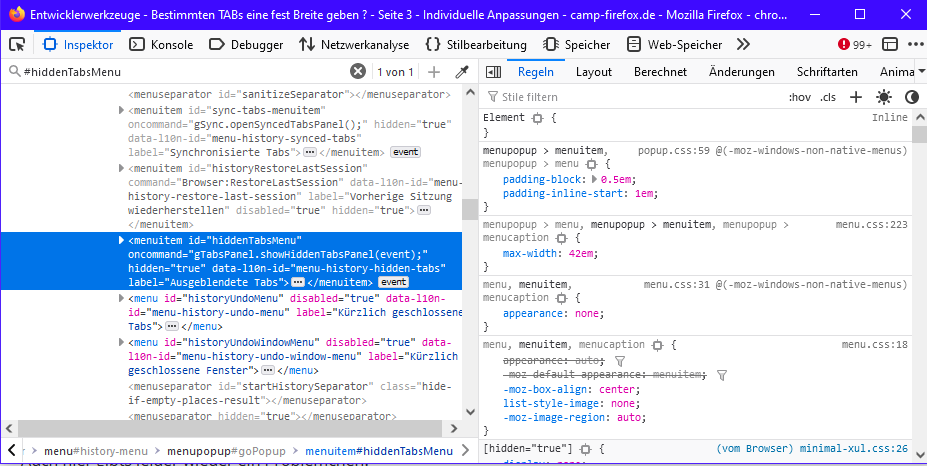The image size is (927, 466).
Task: Open the popup.css:59 source link
Action: [x=674, y=150]
